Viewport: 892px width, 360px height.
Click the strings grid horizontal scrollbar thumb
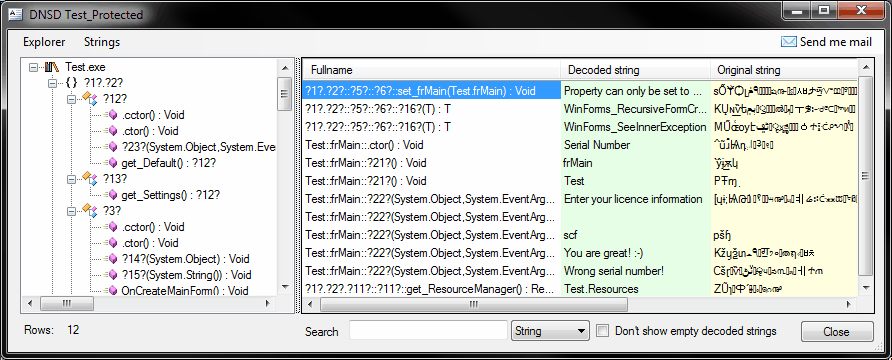(x=473, y=305)
